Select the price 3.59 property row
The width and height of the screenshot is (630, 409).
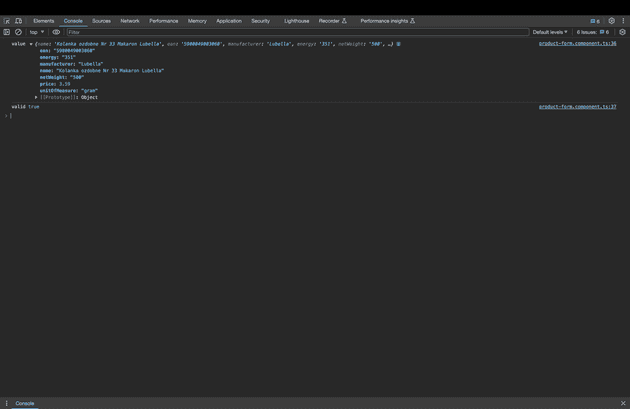click(55, 84)
